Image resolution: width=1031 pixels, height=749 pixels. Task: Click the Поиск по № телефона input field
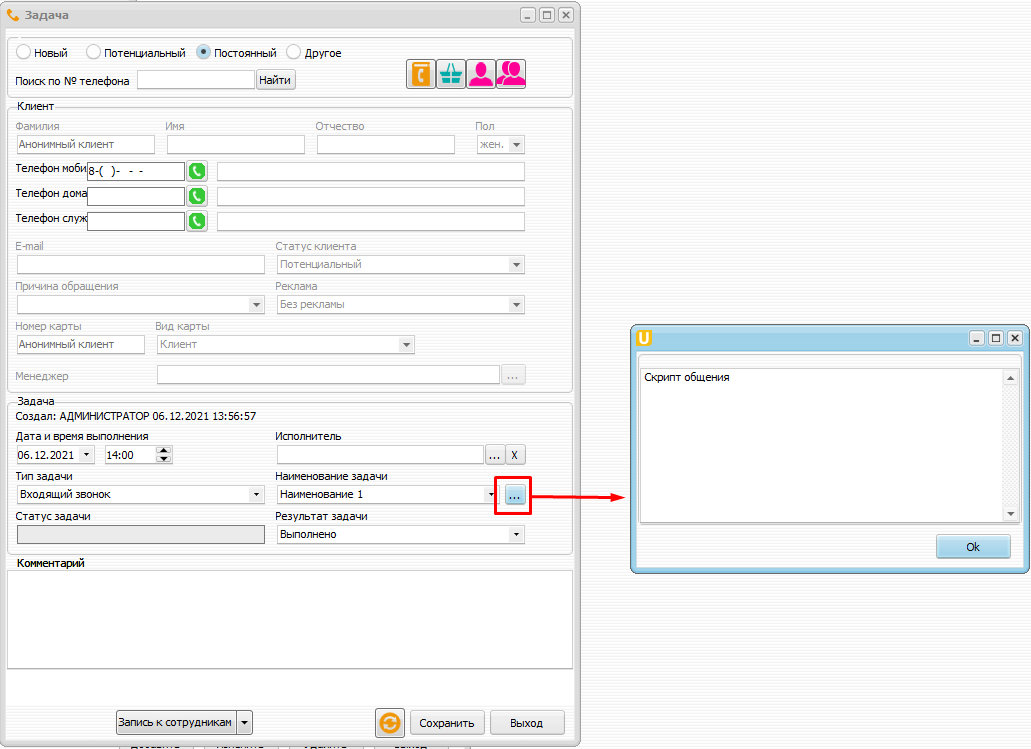[196, 80]
